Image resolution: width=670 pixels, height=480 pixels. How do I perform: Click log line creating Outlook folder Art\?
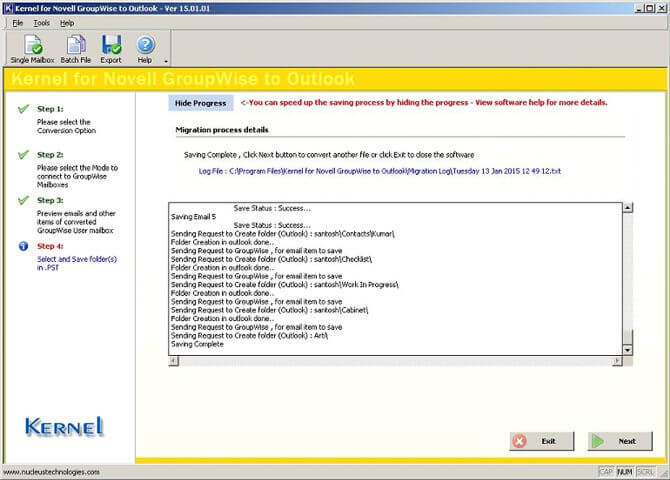click(250, 336)
